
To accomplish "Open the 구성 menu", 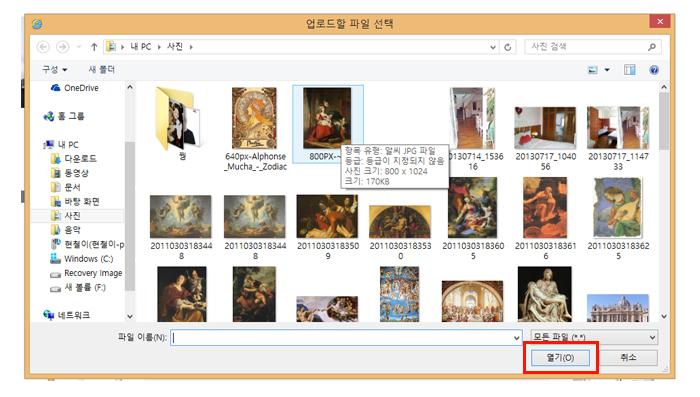I will pos(54,70).
